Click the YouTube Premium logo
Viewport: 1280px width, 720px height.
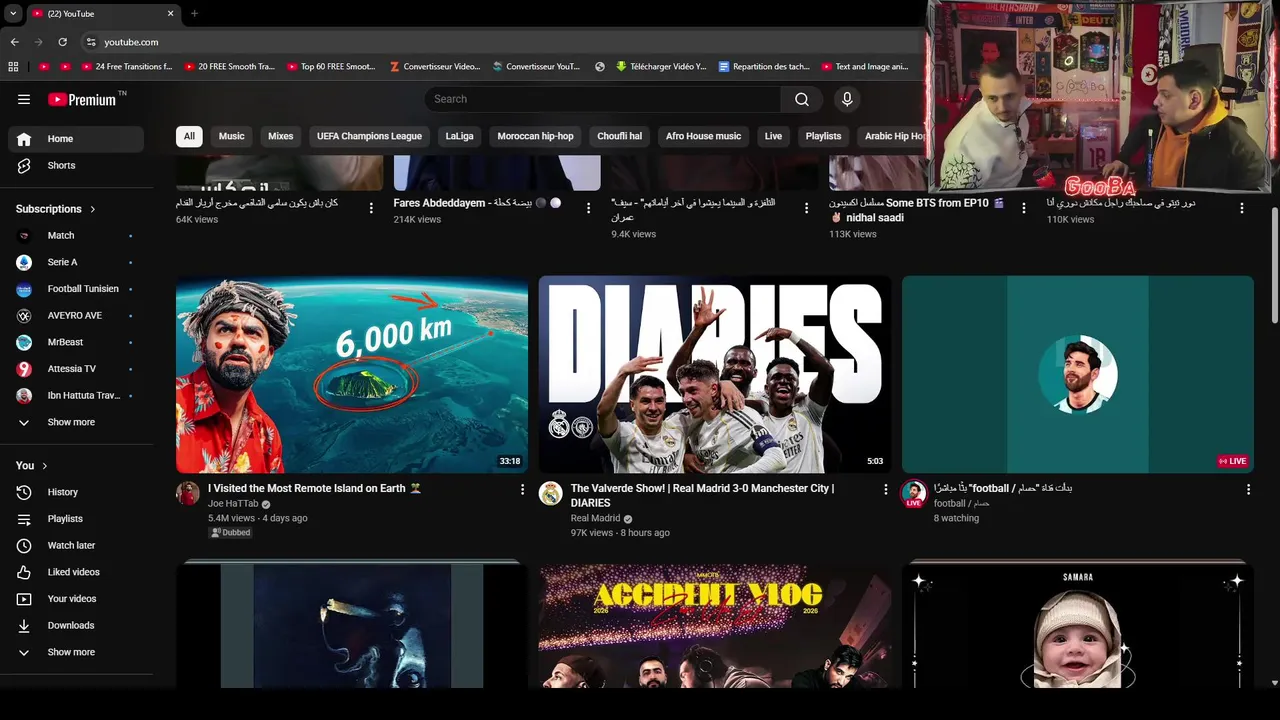click(83, 99)
